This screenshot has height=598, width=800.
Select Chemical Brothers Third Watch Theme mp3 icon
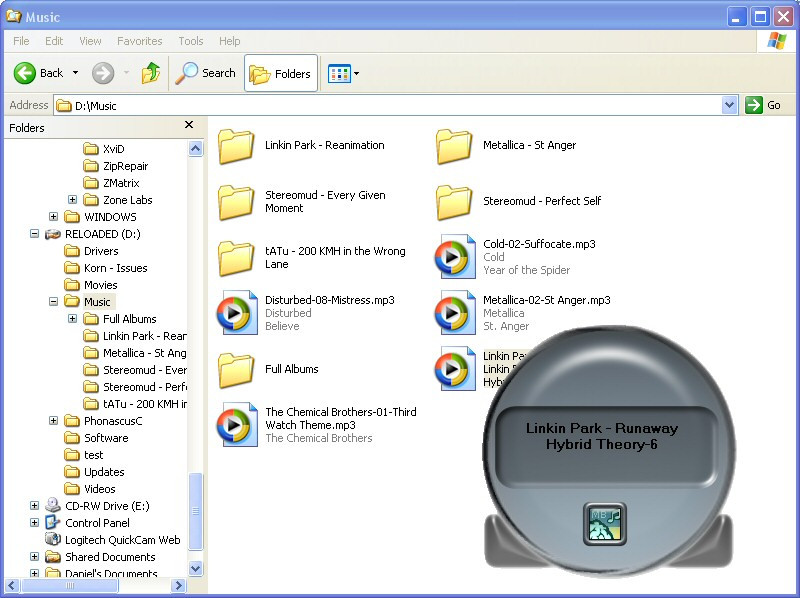pos(237,425)
